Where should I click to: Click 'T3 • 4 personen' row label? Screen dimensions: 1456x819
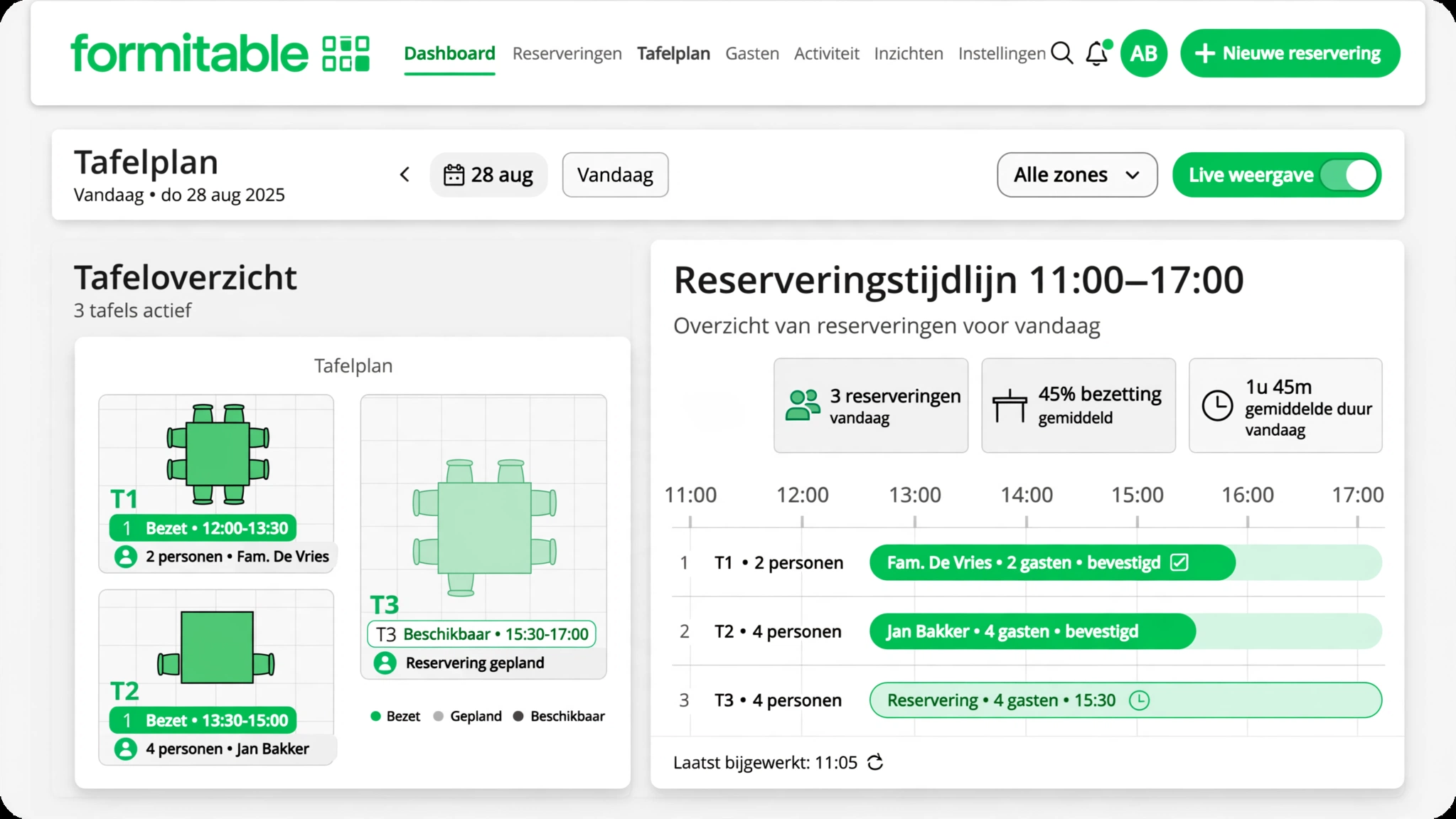click(778, 700)
